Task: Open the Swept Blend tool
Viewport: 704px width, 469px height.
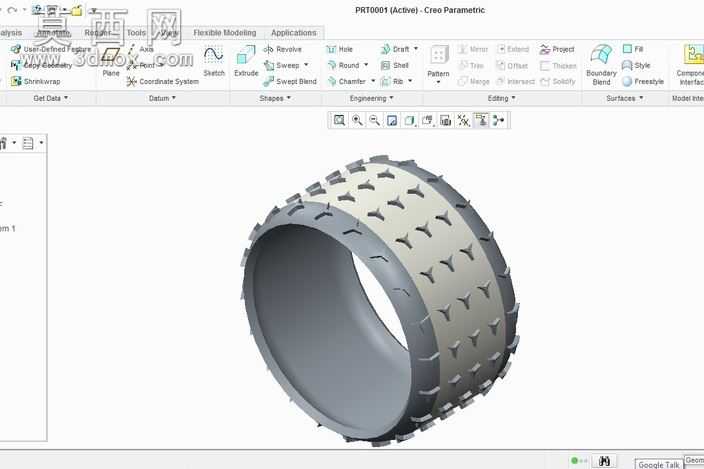Action: 290,81
